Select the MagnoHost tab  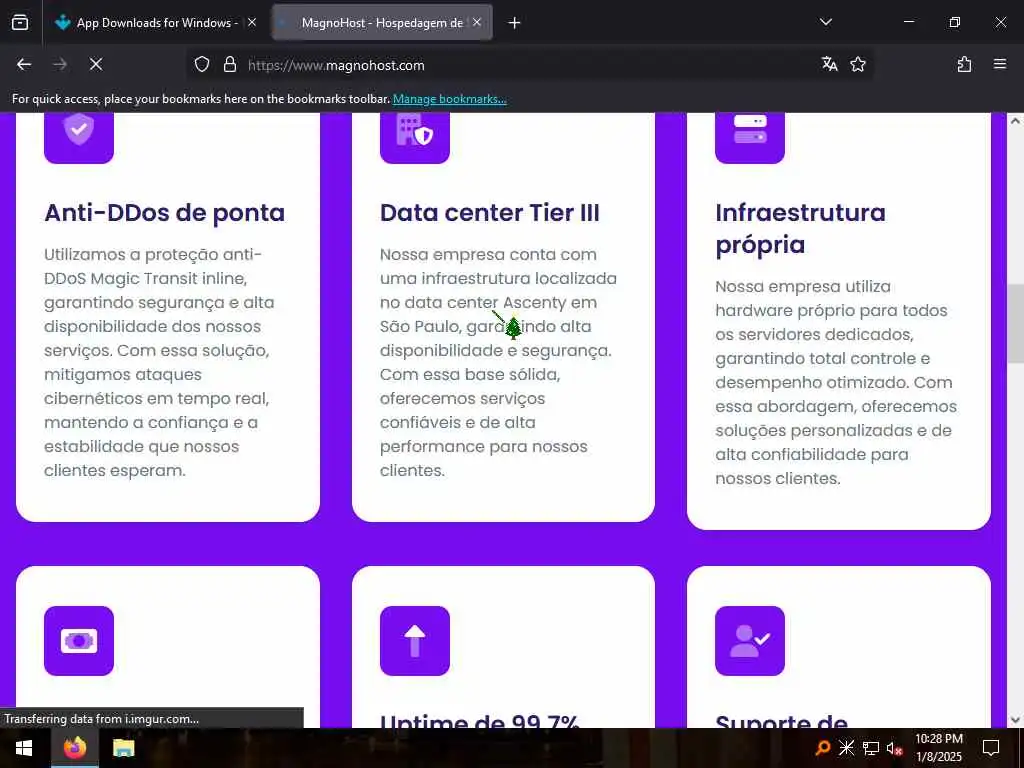coord(382,22)
